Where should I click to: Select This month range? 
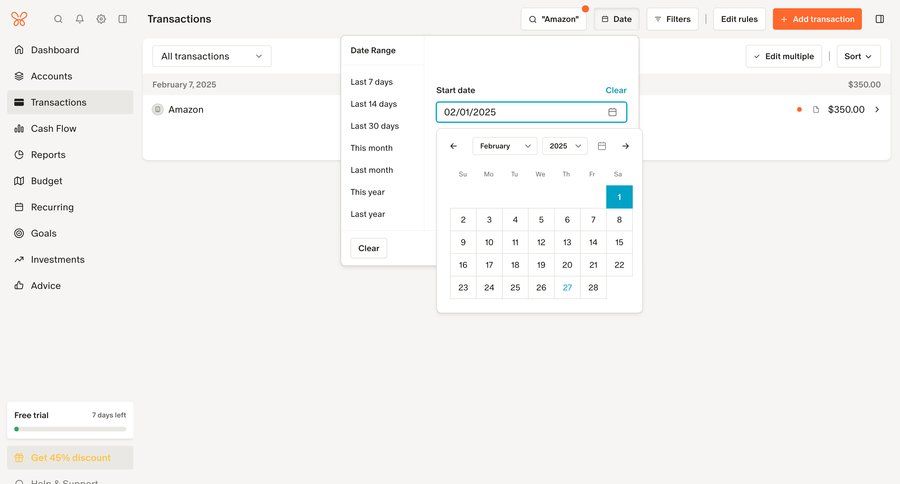[x=371, y=148]
